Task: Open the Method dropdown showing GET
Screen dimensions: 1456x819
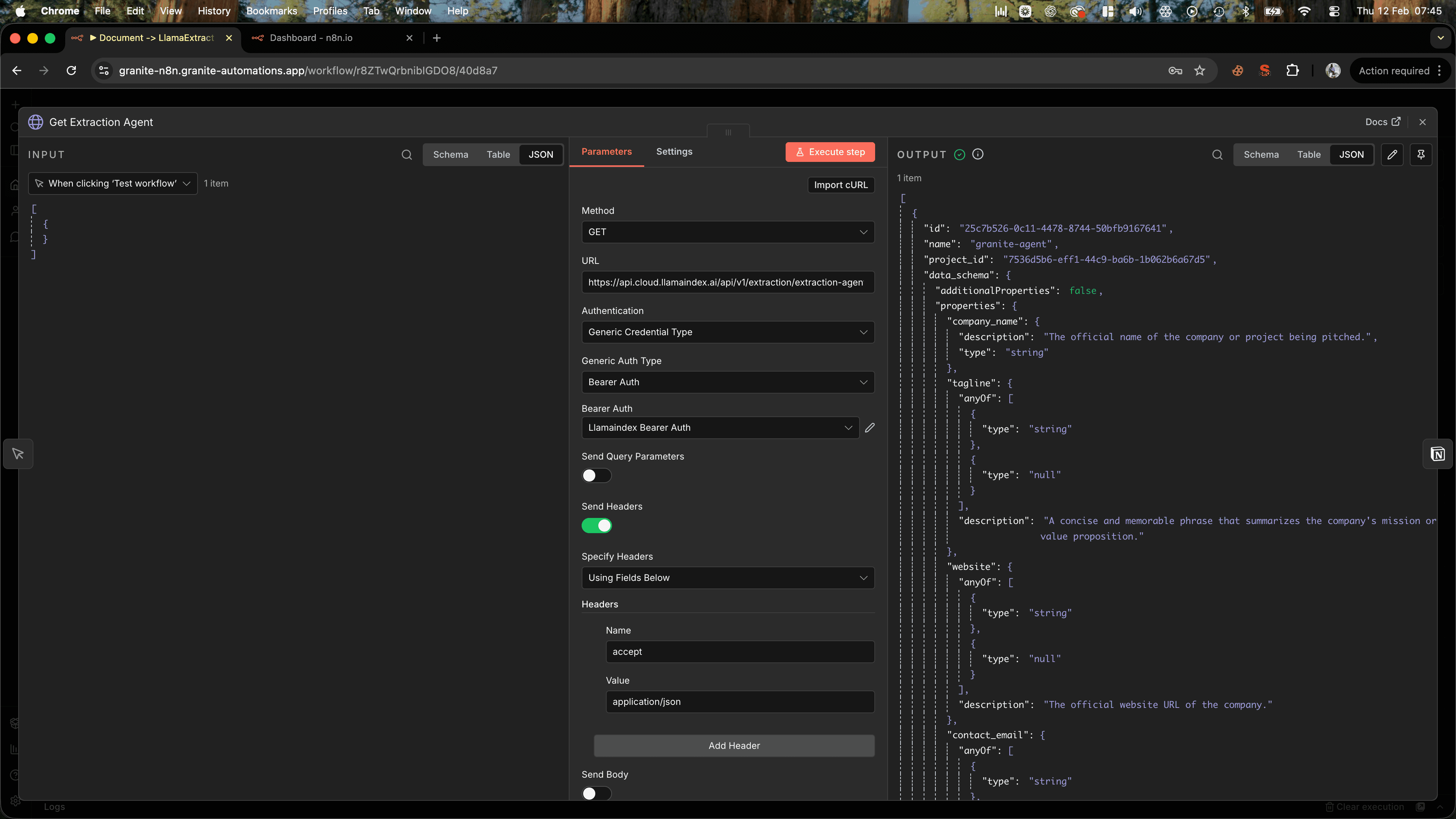Action: tap(728, 232)
